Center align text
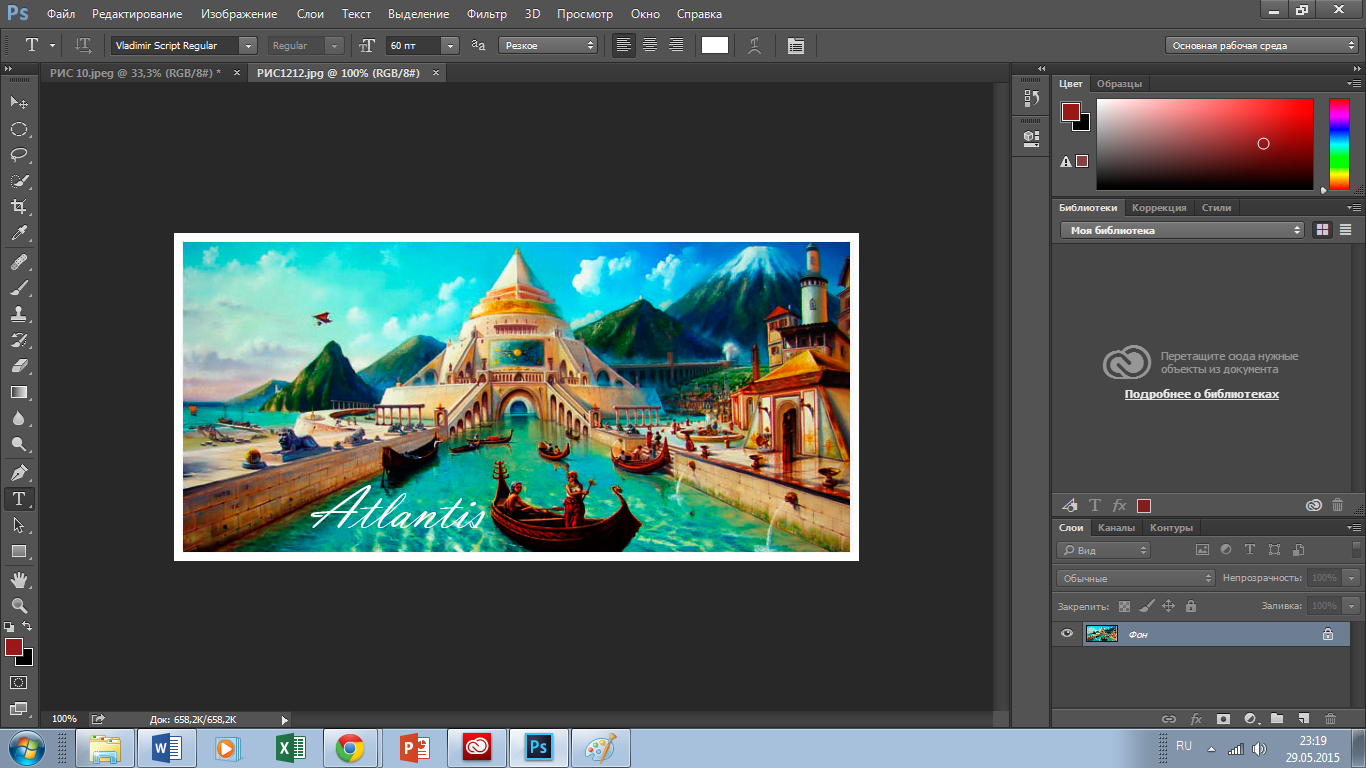Screen dimensions: 1366x768 [650, 45]
